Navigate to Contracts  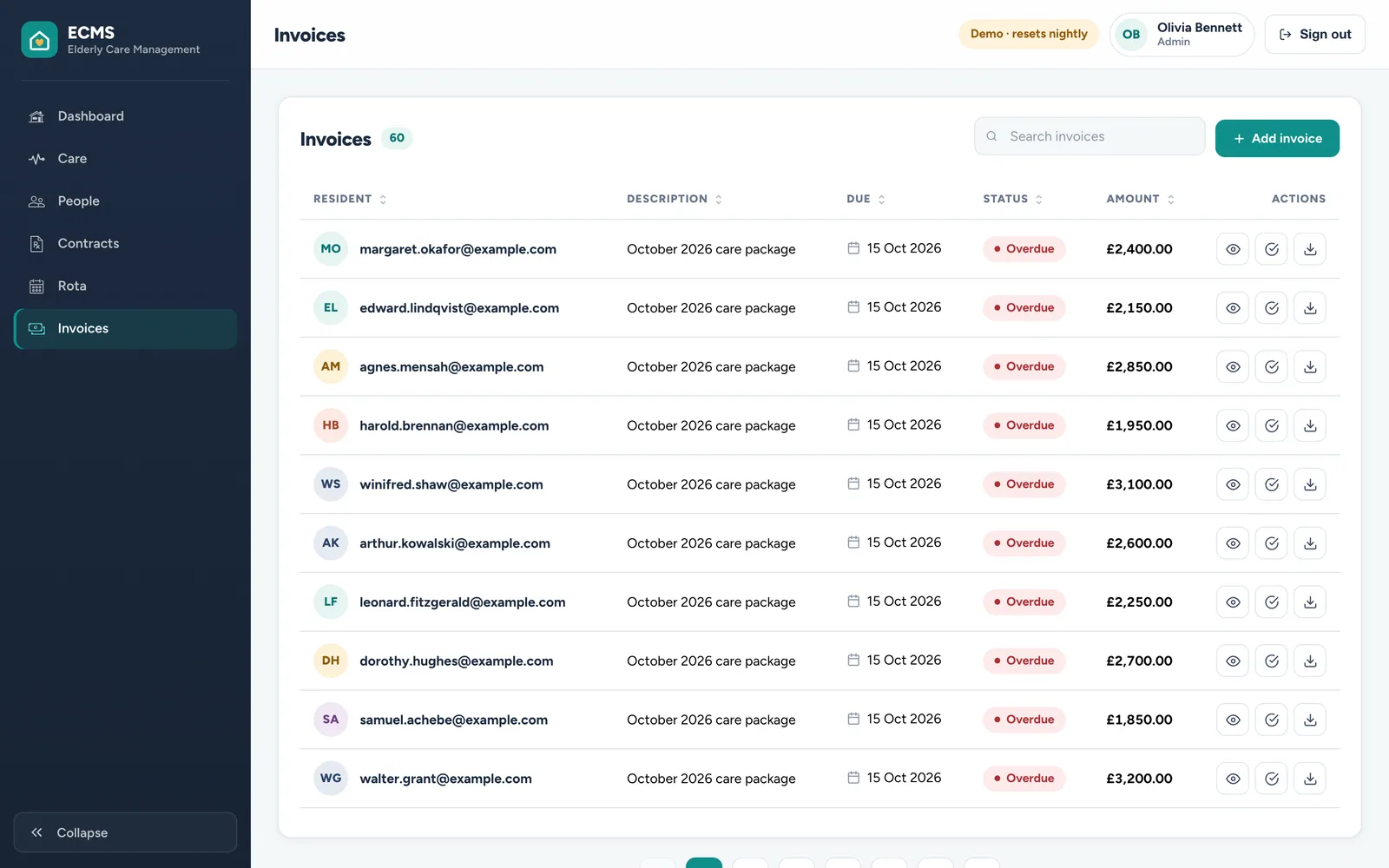click(x=125, y=244)
